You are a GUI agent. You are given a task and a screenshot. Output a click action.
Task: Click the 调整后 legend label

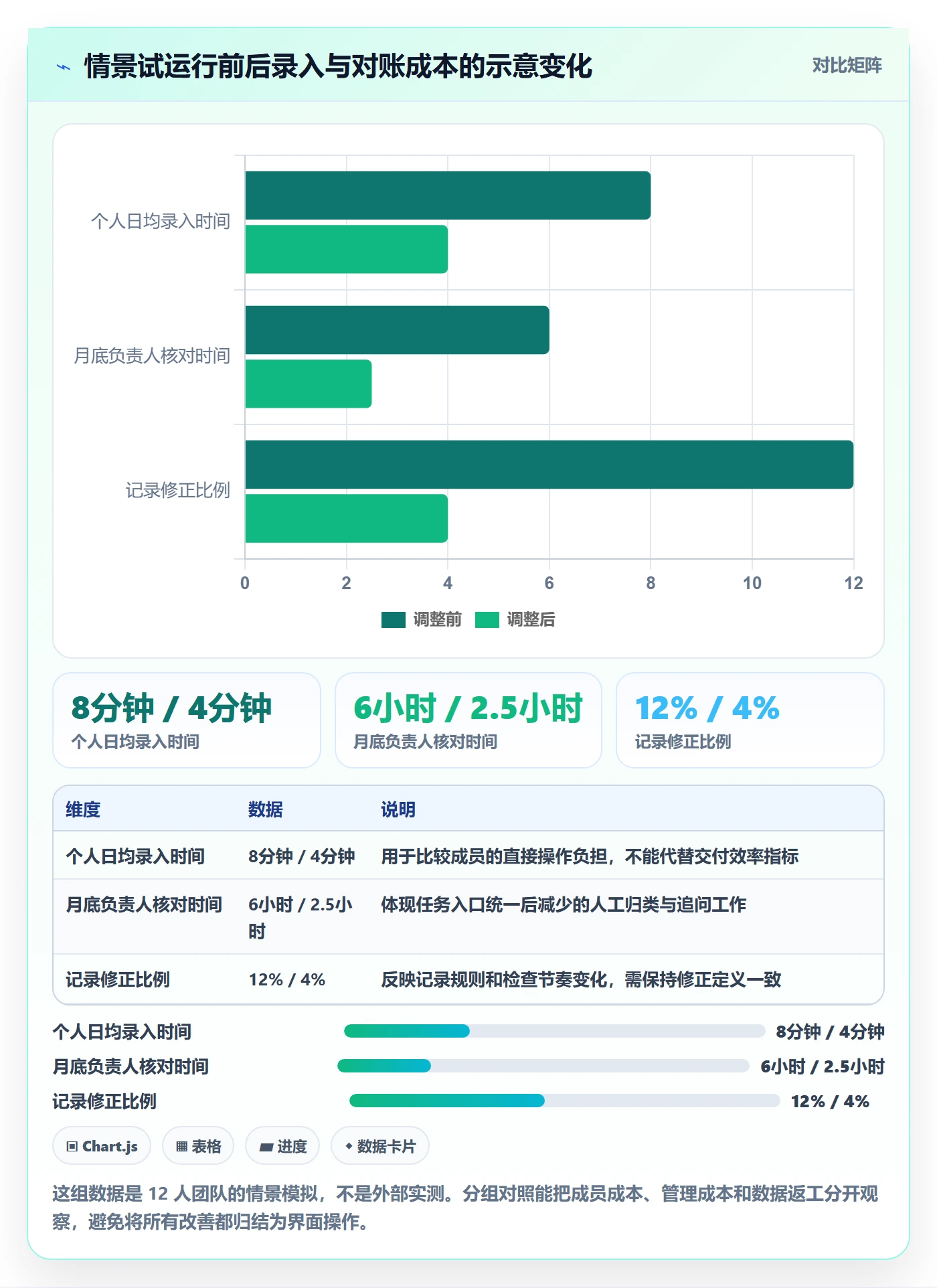pos(531,620)
